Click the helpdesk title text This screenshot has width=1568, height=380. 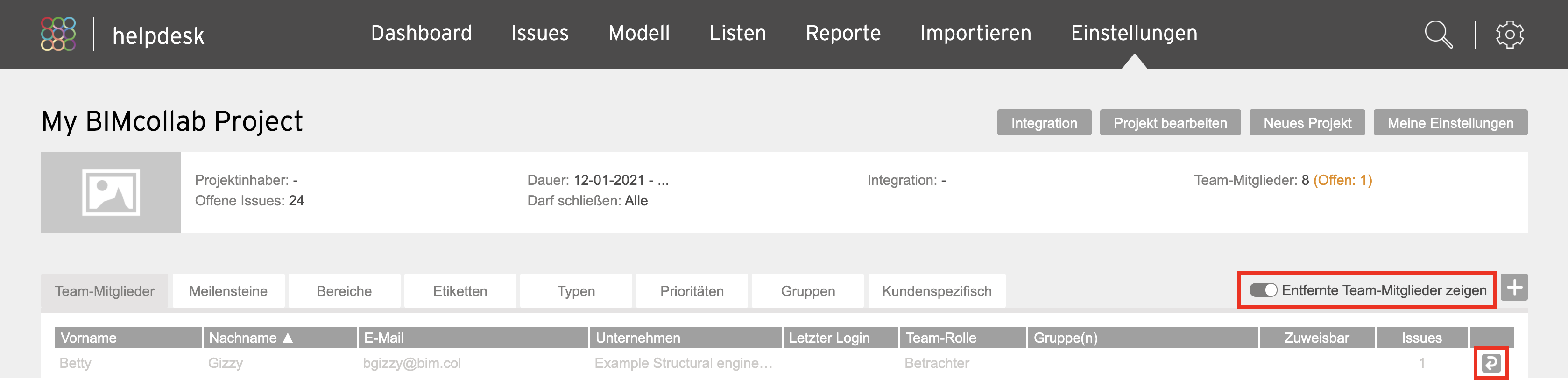coord(158,35)
